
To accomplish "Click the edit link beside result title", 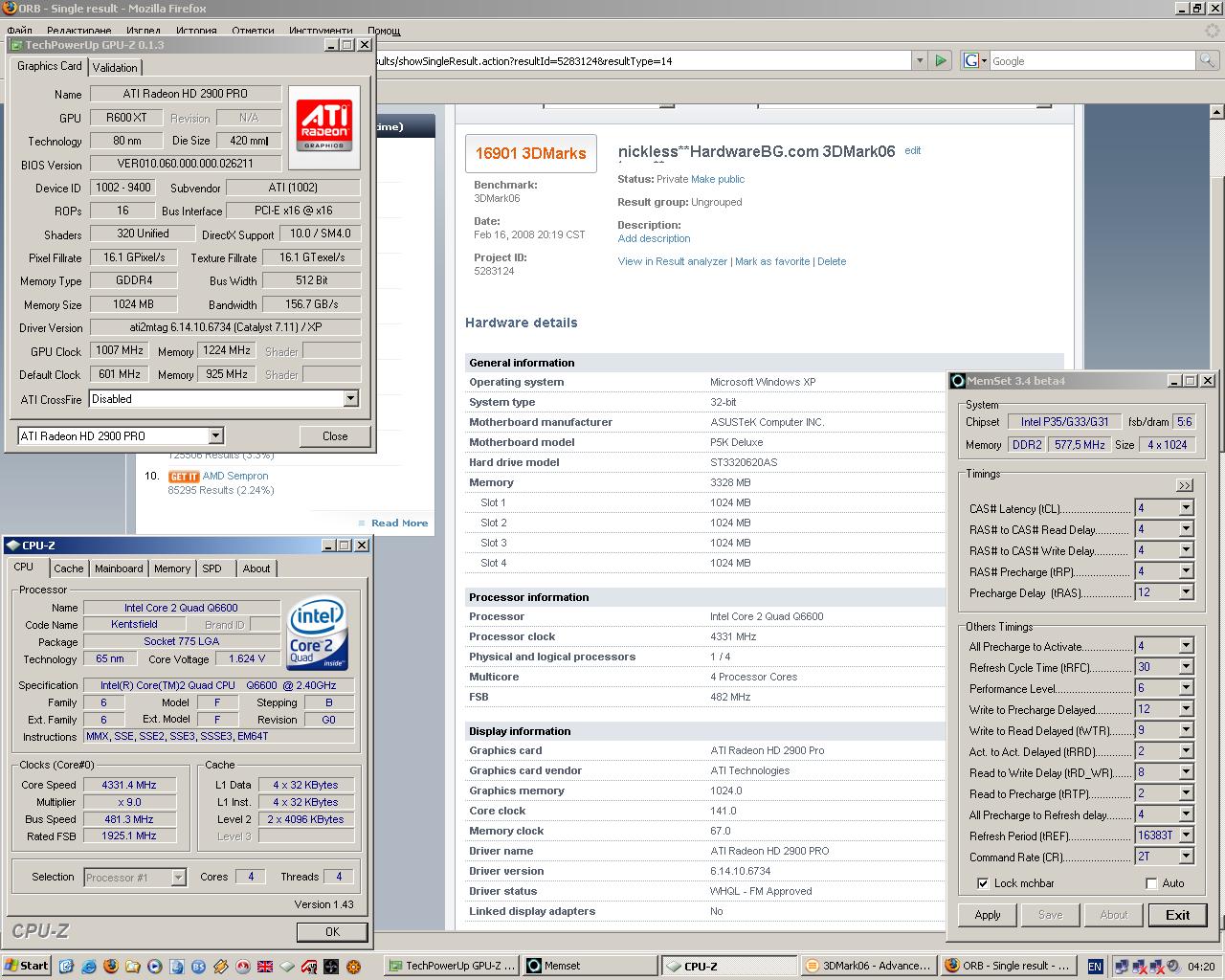I will 913,150.
